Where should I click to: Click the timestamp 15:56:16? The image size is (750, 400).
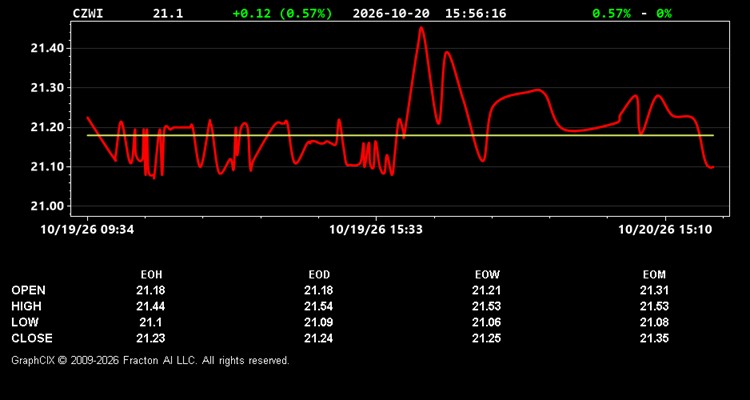click(x=475, y=13)
